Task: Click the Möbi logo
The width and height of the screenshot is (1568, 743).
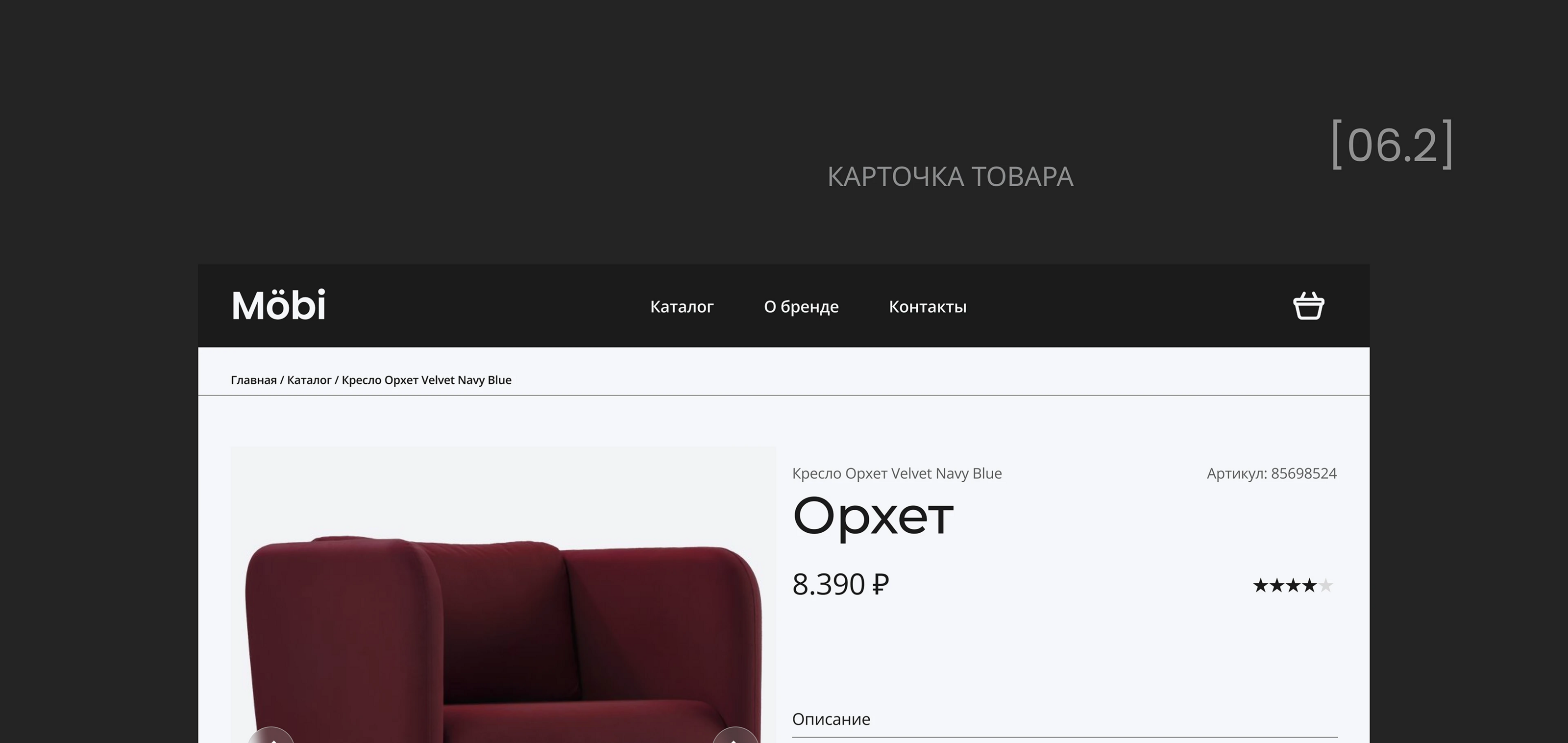Action: point(279,305)
